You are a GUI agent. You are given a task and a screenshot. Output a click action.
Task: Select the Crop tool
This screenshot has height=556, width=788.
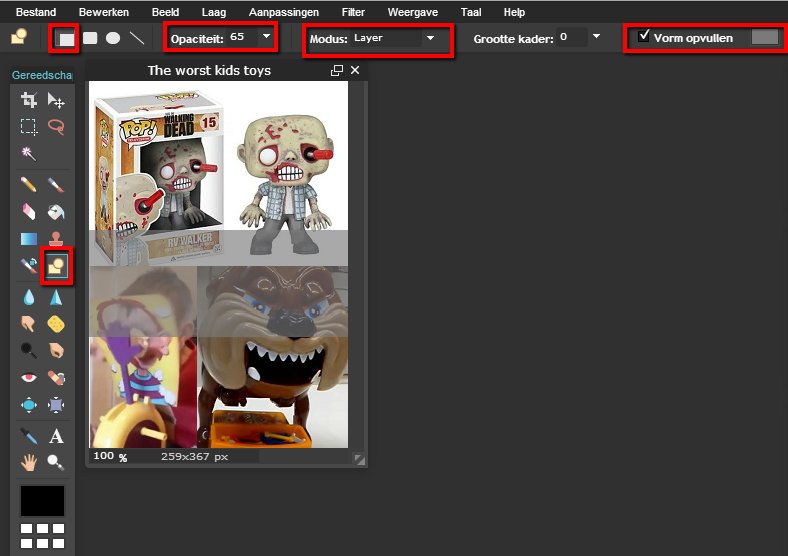(29, 101)
